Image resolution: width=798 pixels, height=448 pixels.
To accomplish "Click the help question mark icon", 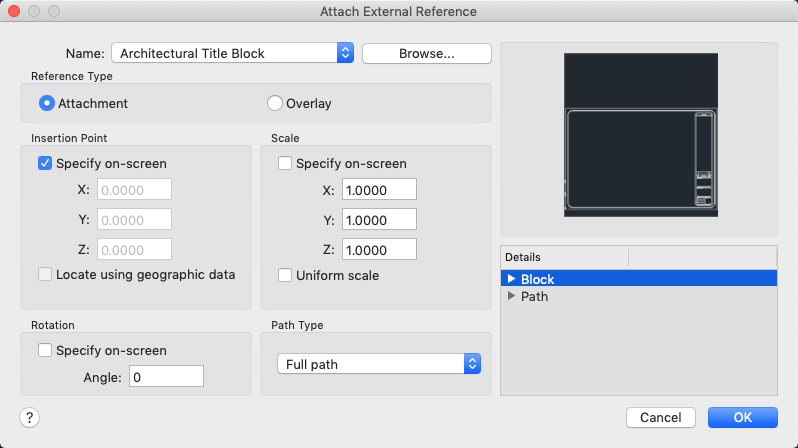I will point(30,417).
